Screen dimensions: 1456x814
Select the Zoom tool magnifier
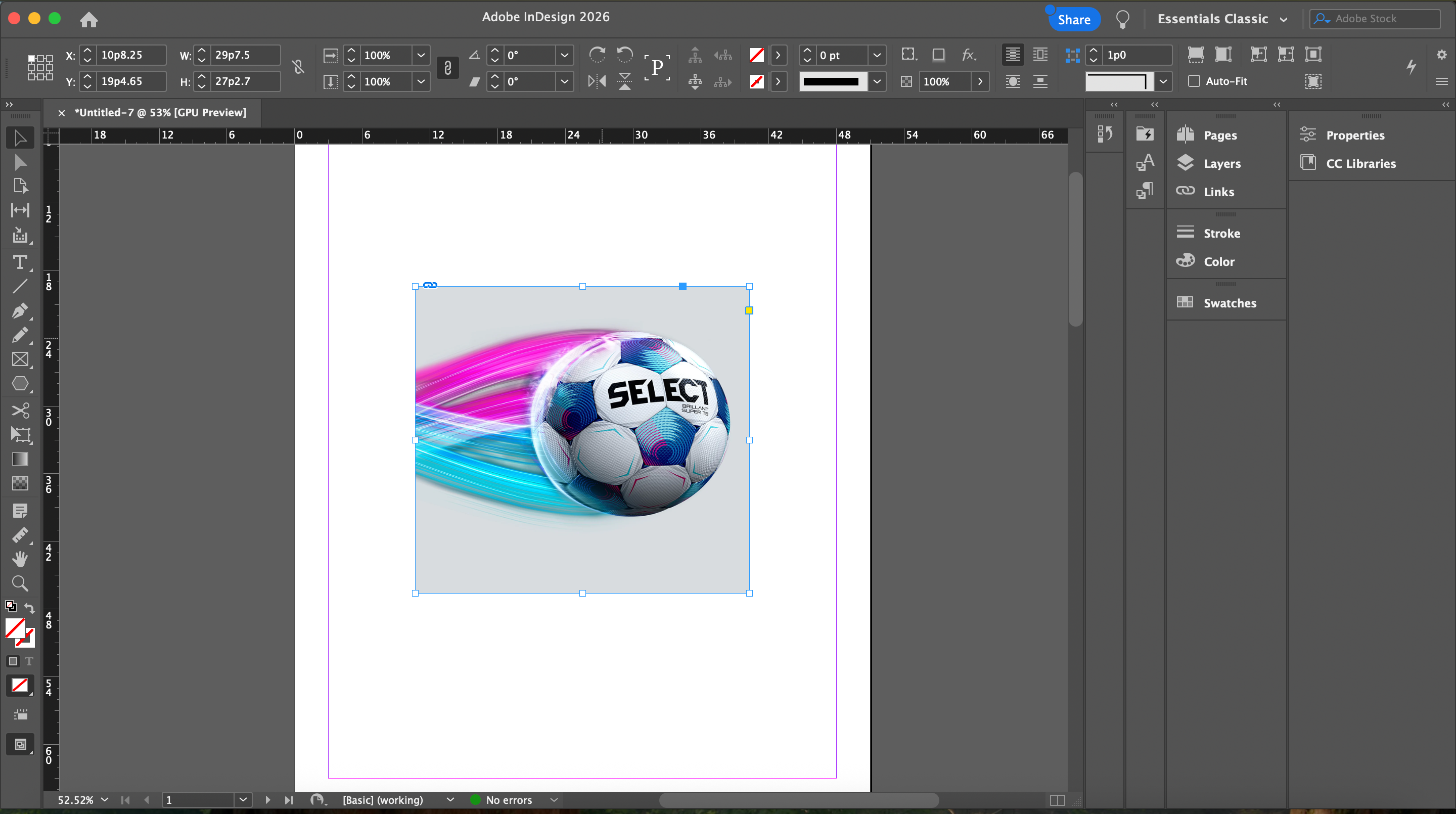(20, 583)
